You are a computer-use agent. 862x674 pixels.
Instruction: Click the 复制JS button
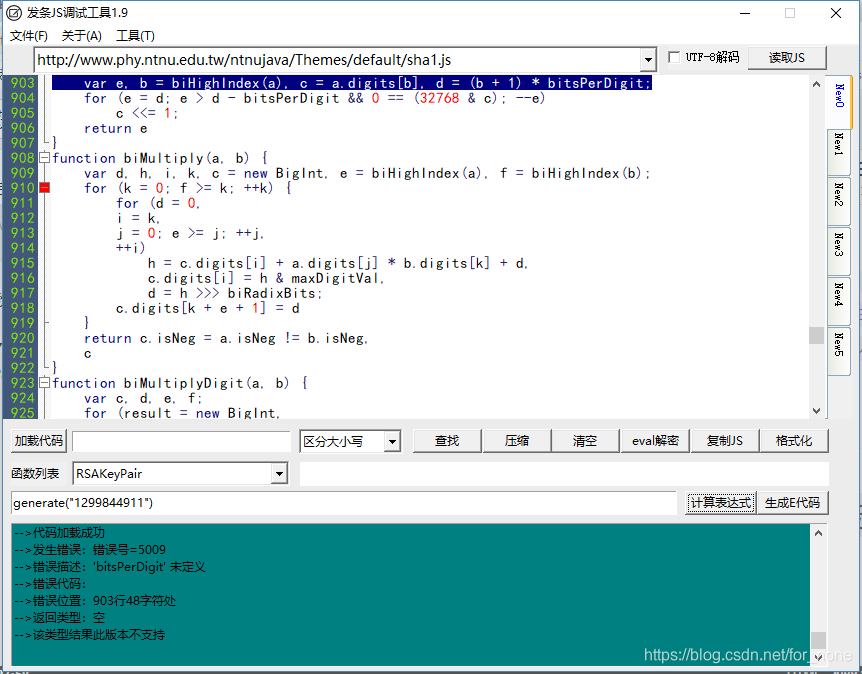(x=725, y=441)
